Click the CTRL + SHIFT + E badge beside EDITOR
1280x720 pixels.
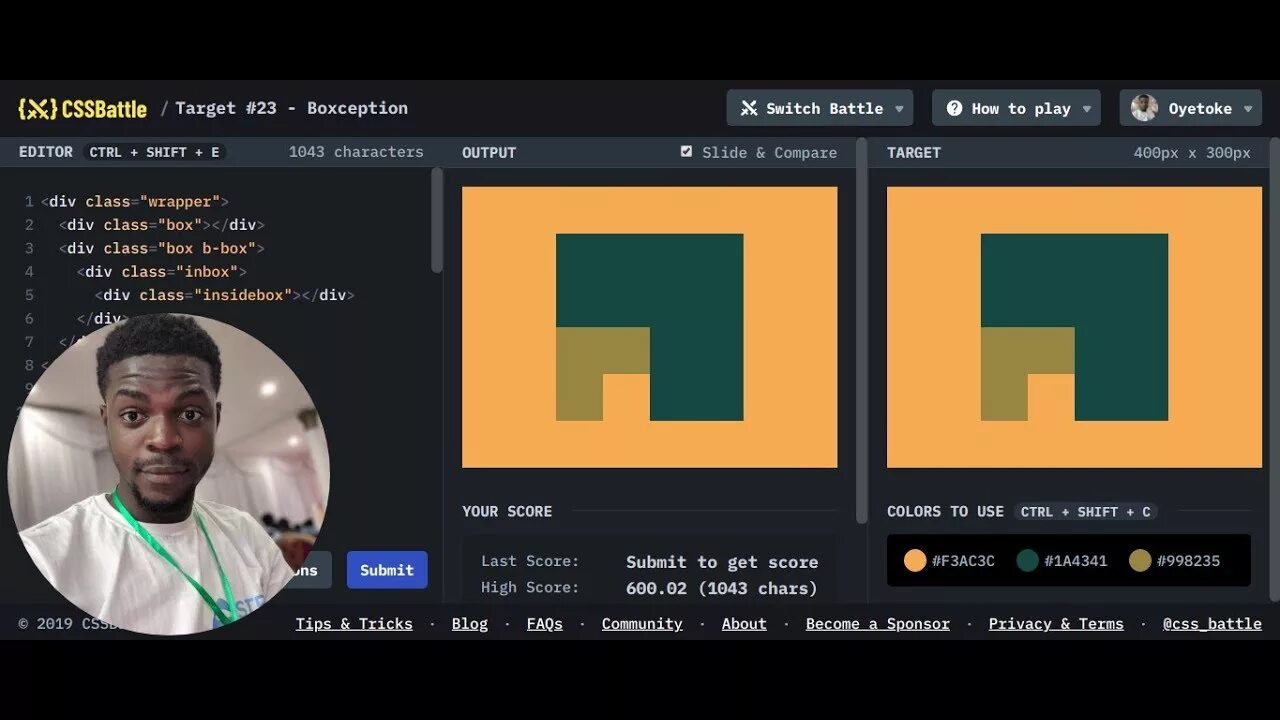[155, 152]
